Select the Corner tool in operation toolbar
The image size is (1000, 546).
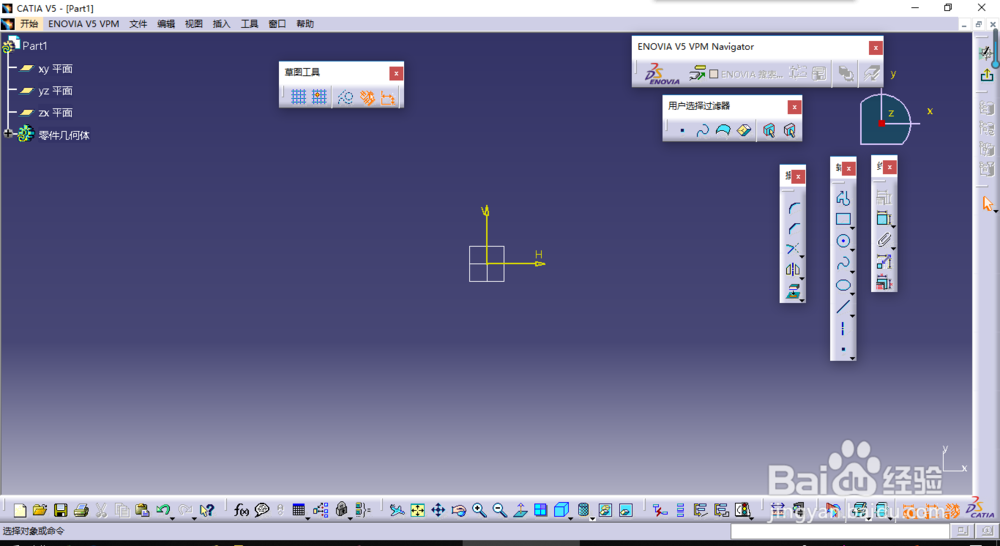793,207
